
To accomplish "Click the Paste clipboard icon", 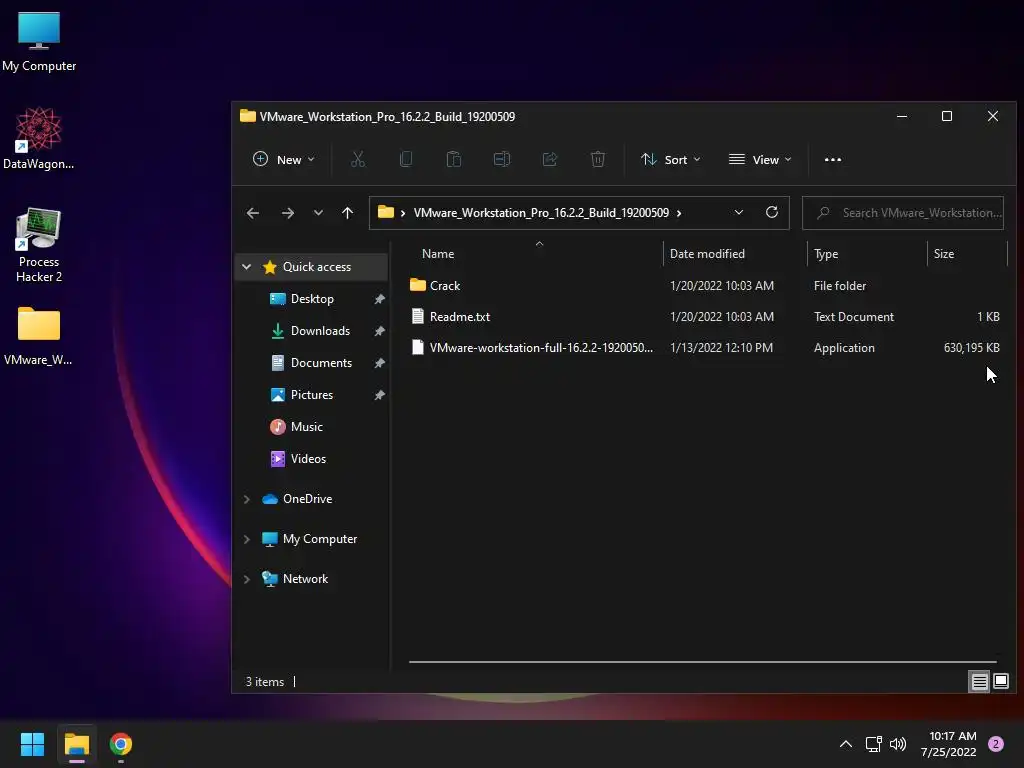I will click(x=454, y=159).
